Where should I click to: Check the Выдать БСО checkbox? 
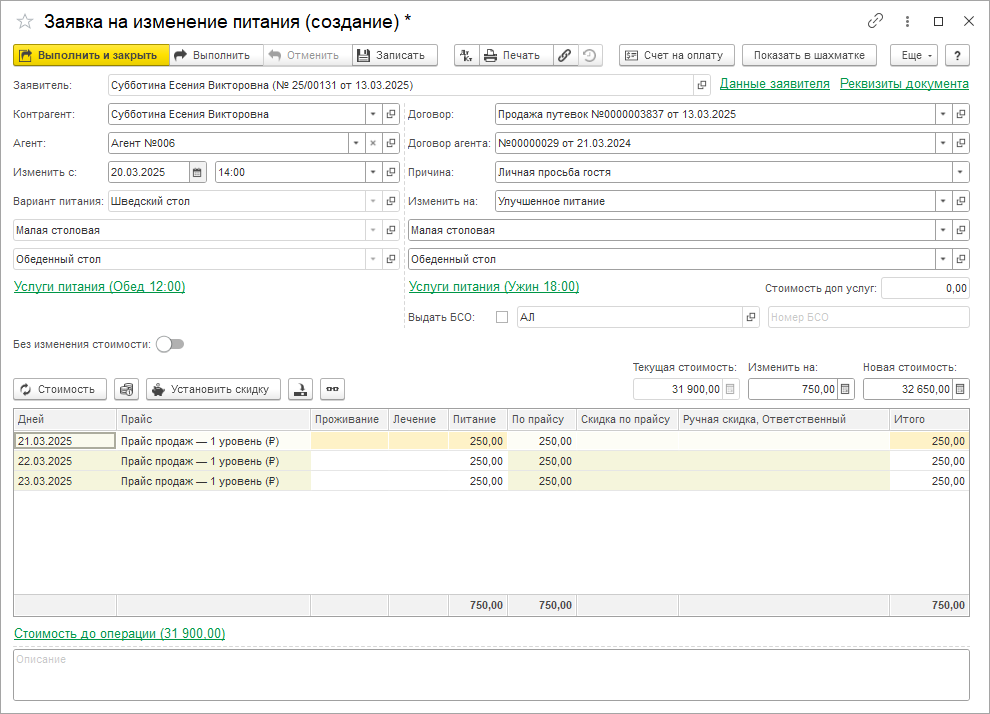pyautogui.click(x=502, y=317)
